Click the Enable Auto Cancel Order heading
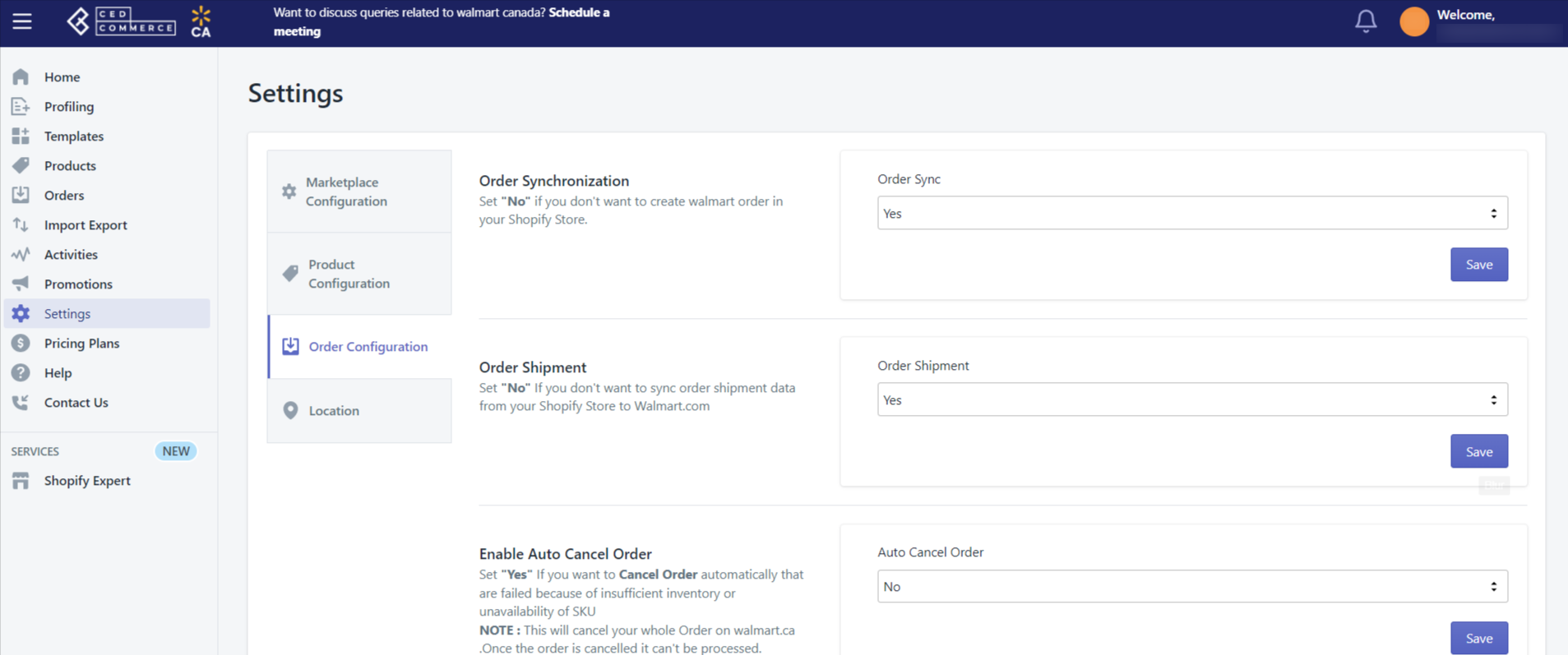Image resolution: width=1568 pixels, height=655 pixels. coord(566,554)
